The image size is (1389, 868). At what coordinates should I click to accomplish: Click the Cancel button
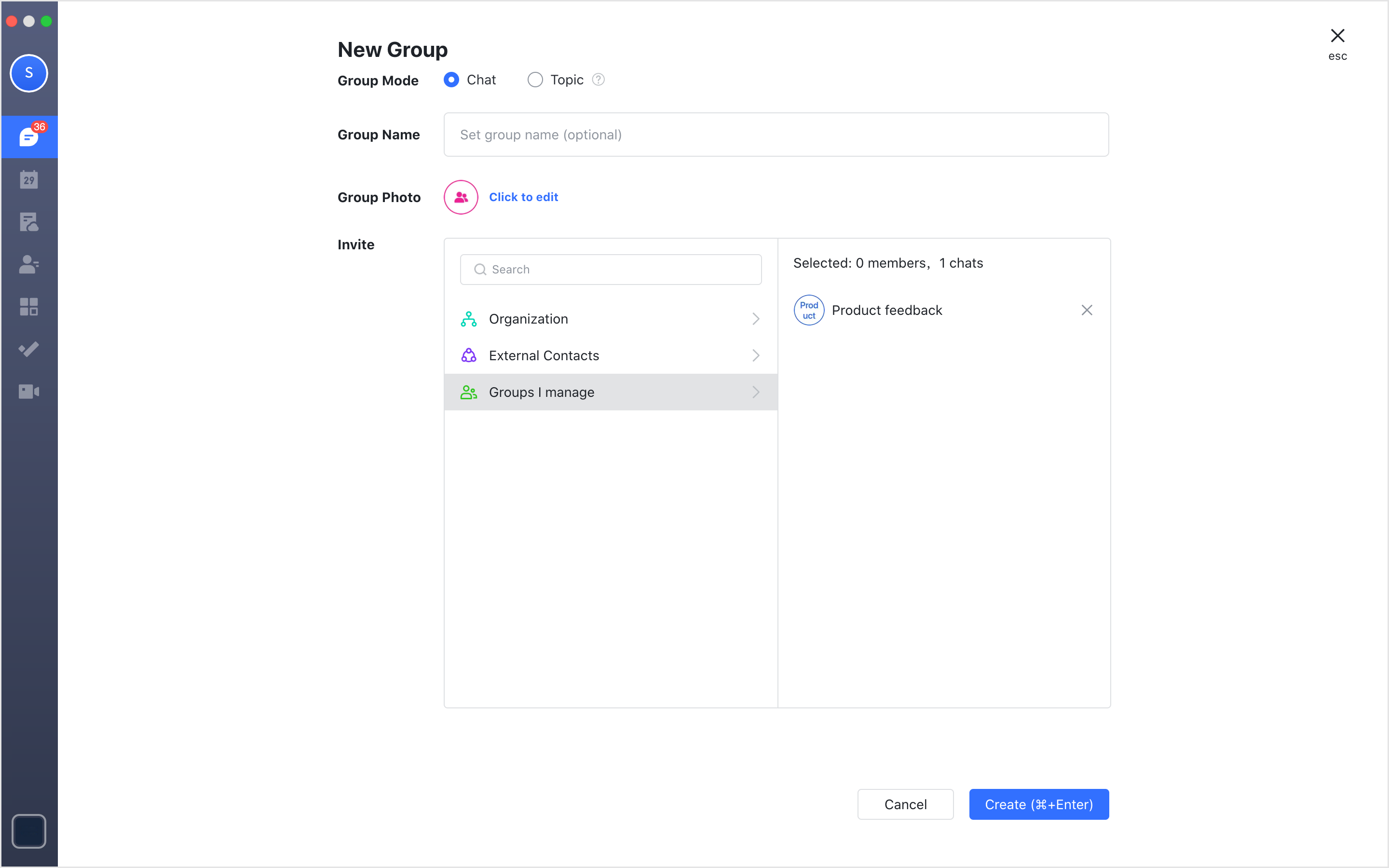coord(905,804)
